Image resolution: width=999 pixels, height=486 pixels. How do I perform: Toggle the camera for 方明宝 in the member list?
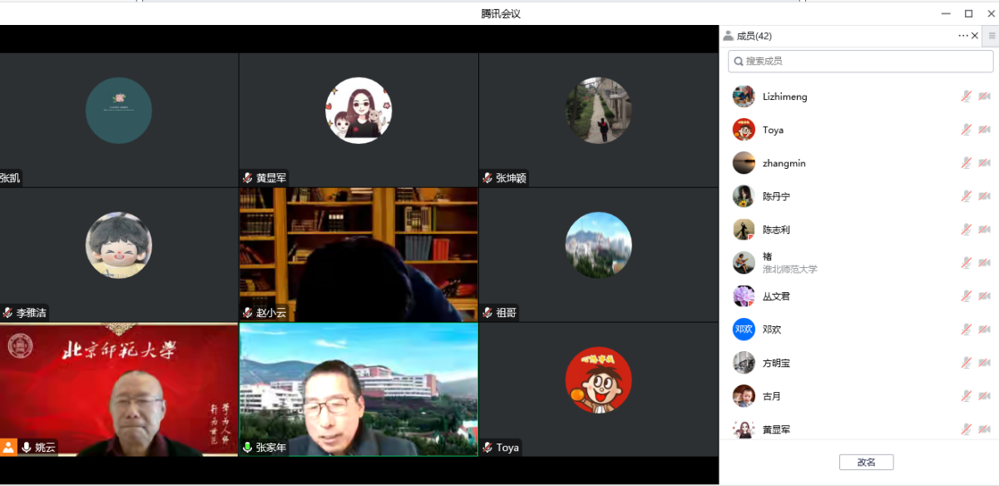click(984, 363)
